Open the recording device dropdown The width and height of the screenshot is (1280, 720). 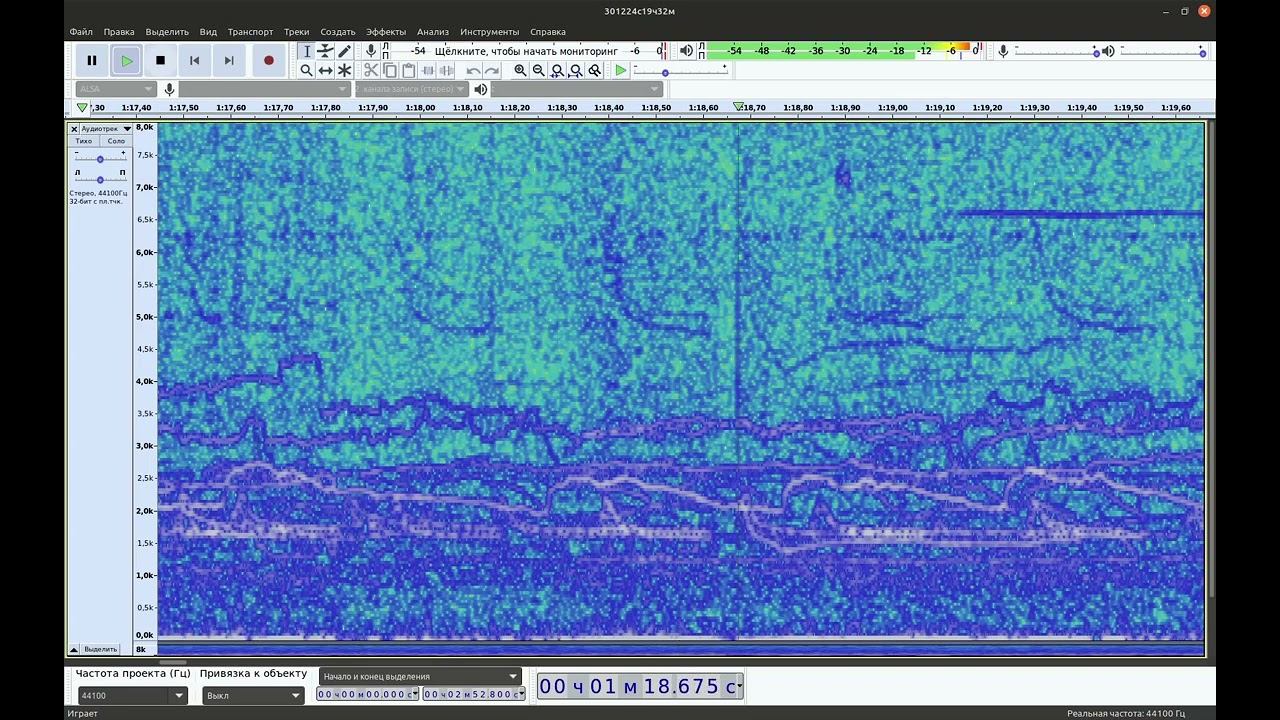264,89
